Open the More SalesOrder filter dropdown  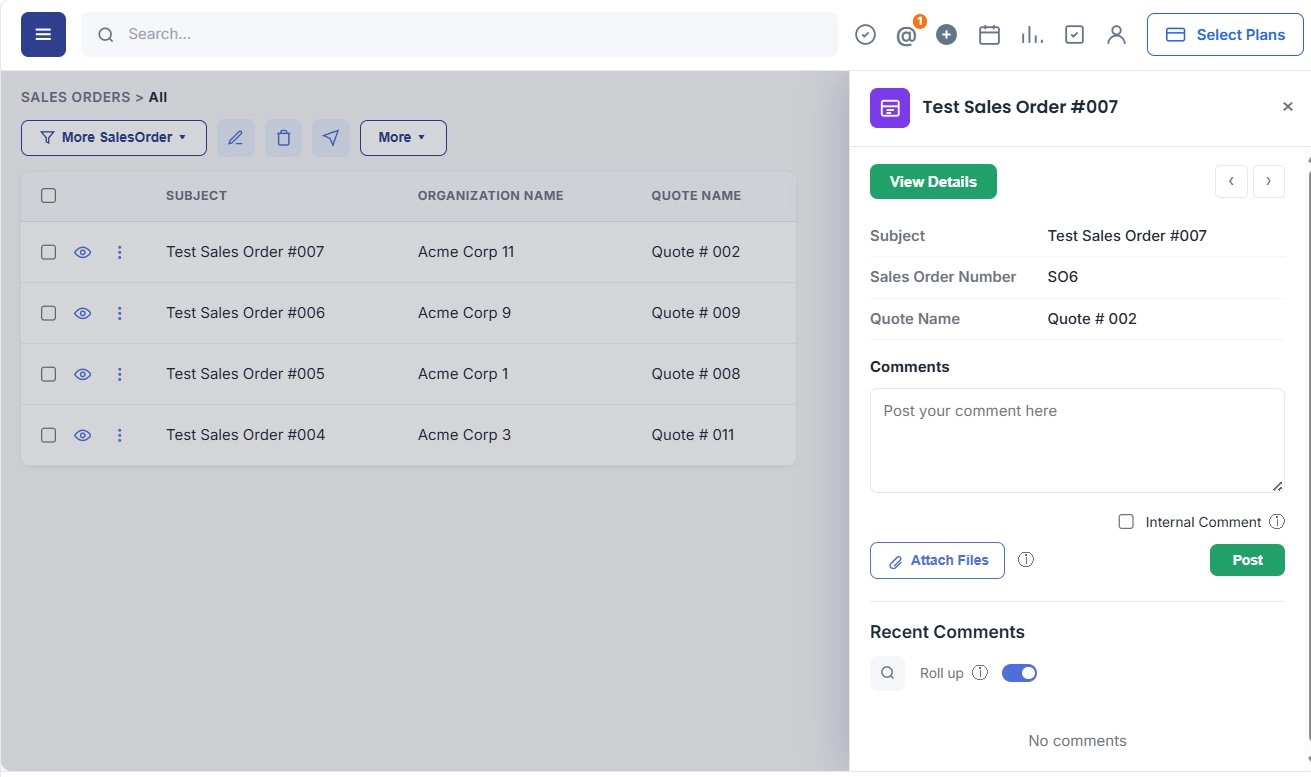point(114,138)
